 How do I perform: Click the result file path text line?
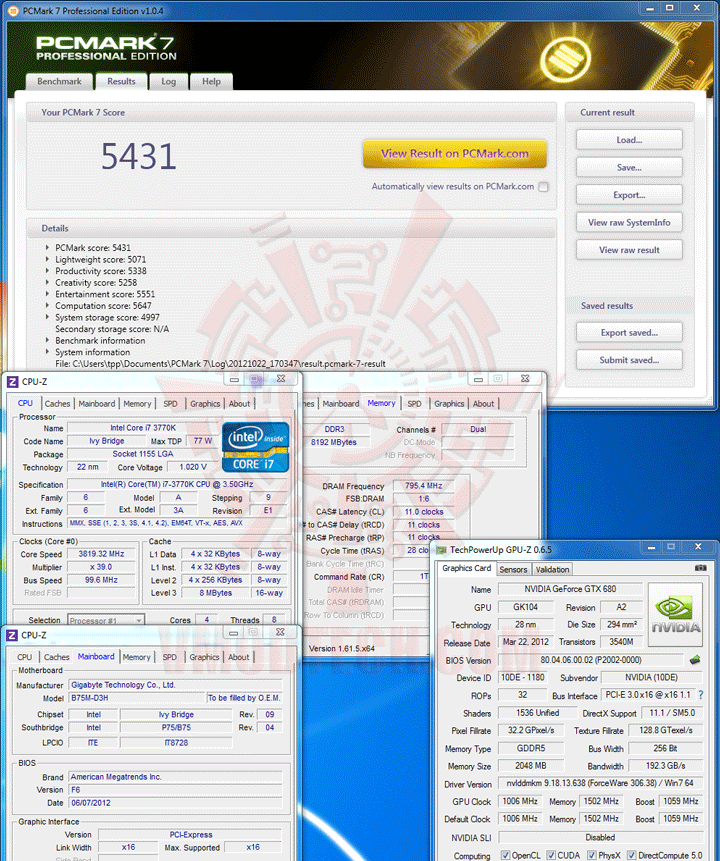220,364
